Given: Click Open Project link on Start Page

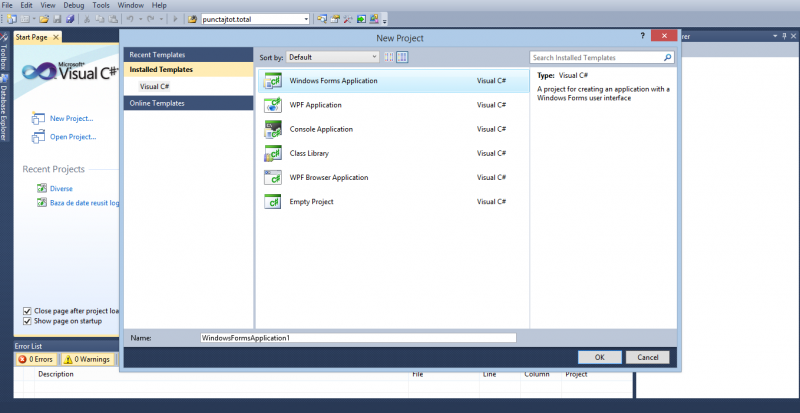Looking at the screenshot, I should coord(73,137).
